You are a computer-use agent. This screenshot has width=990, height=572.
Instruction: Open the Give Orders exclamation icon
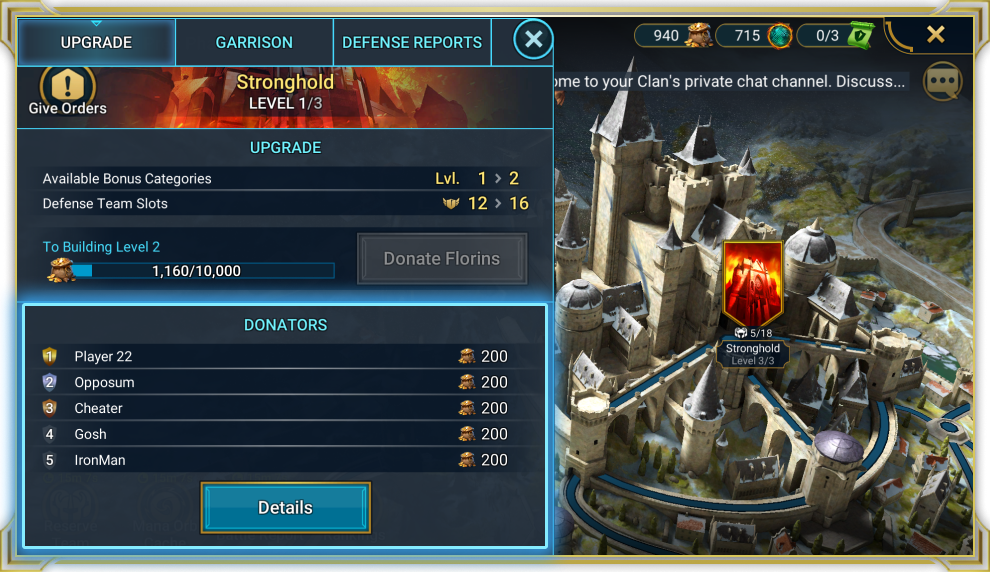(68, 84)
